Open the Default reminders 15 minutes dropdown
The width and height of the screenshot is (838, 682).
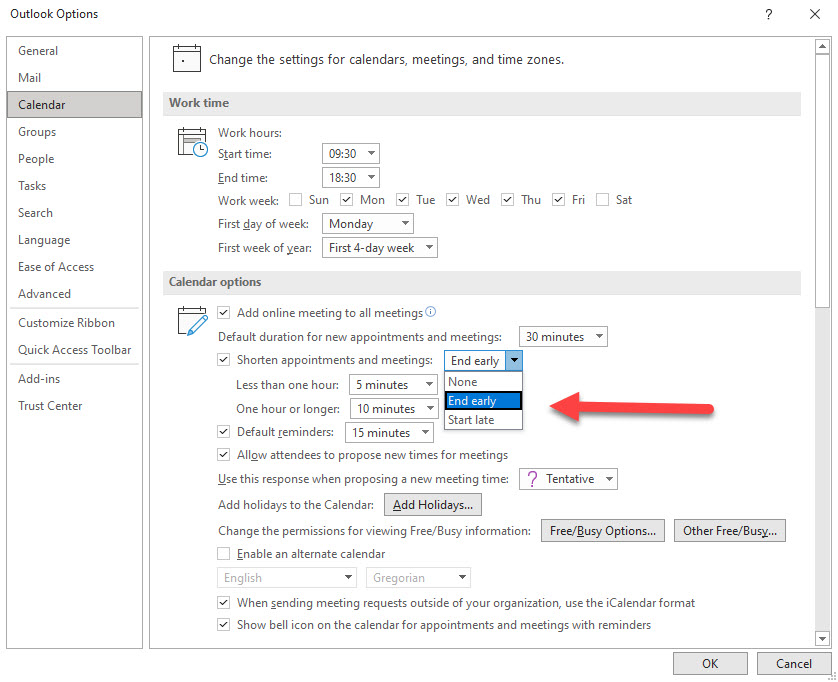390,432
